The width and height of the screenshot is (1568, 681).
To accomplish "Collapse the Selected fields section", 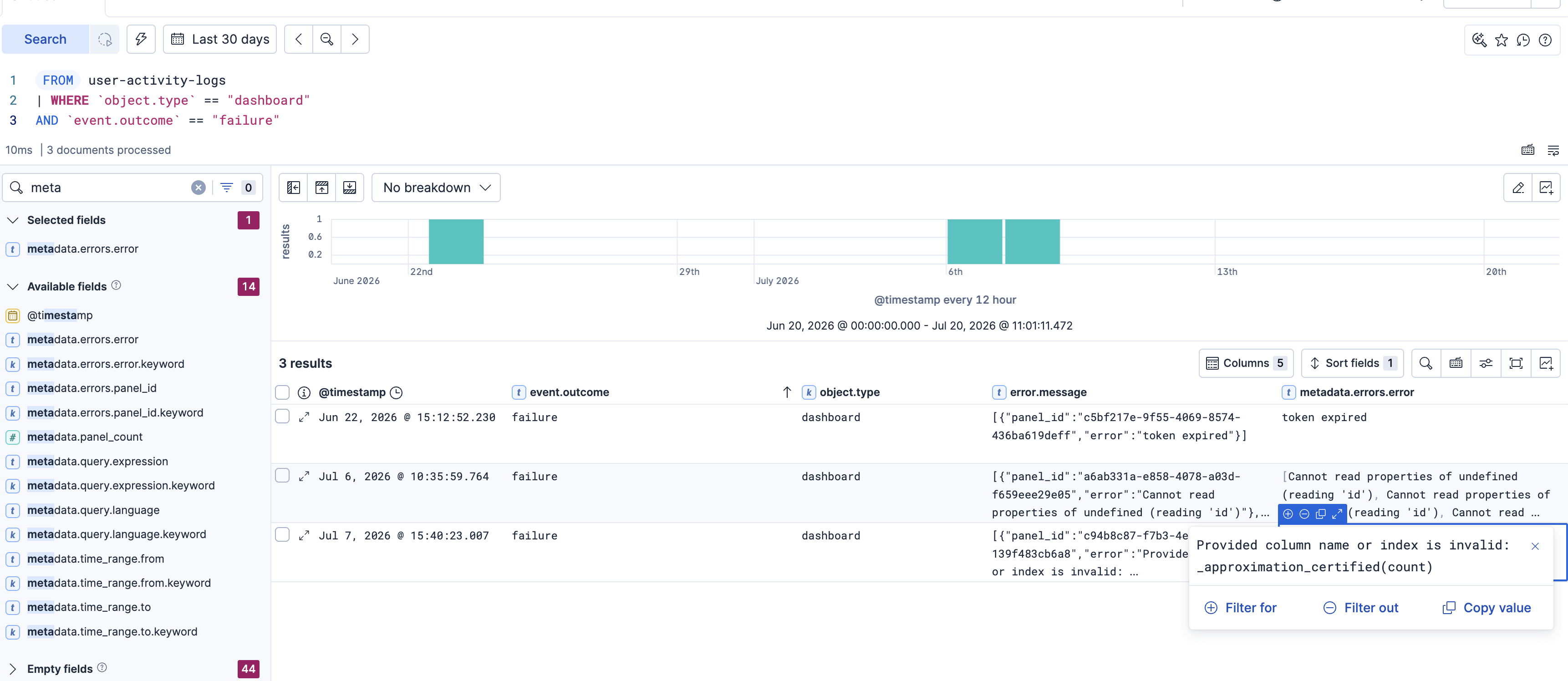I will [13, 220].
